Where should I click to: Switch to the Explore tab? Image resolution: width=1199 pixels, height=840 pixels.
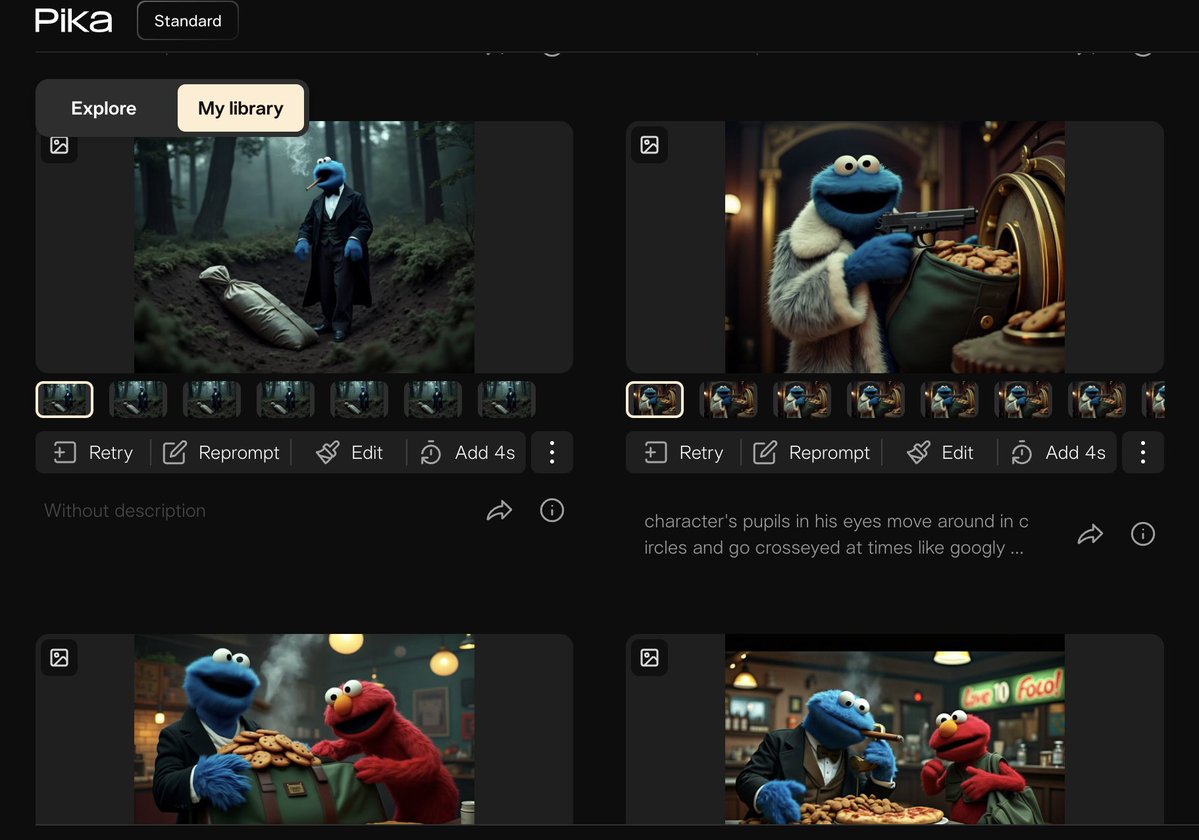pyautogui.click(x=103, y=108)
